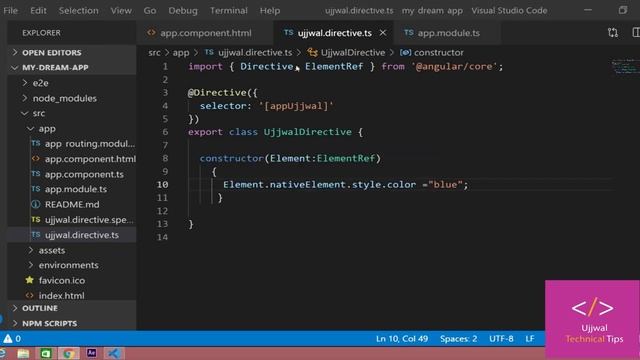
Task: Click ElementRef in the import line
Action: (334, 67)
